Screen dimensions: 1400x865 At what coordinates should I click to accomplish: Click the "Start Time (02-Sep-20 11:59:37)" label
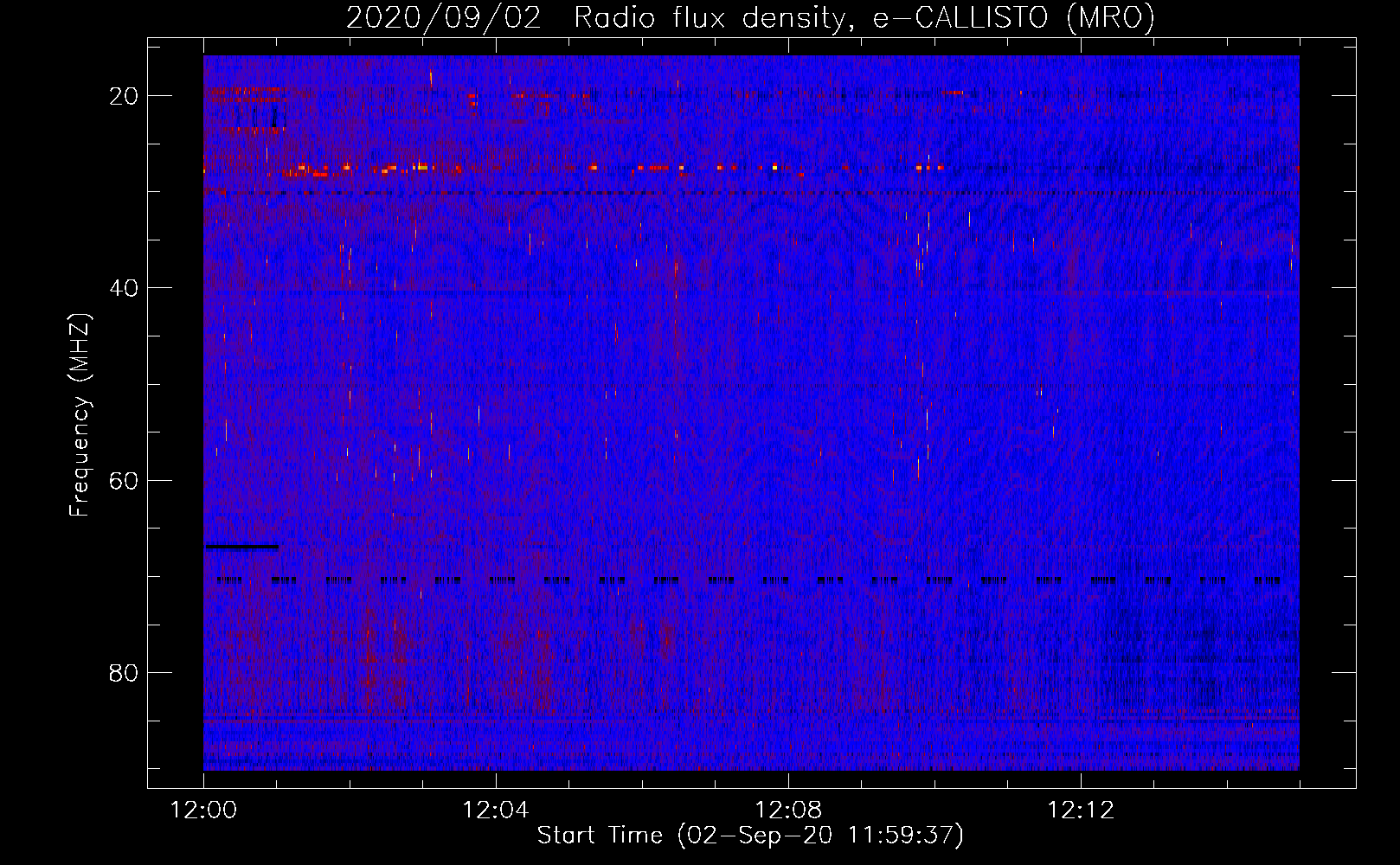(750, 836)
